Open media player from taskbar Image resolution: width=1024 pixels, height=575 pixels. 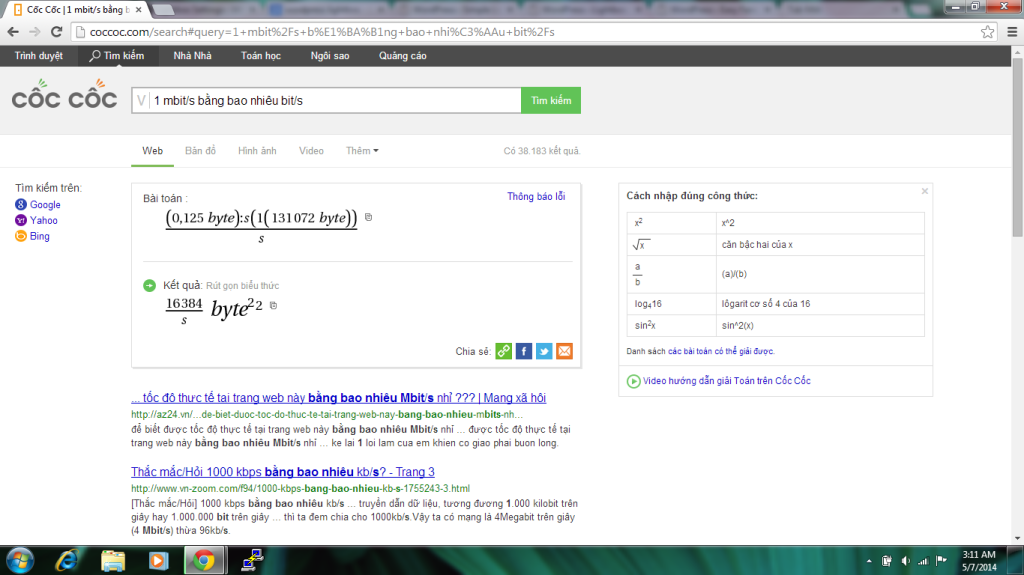[x=158, y=561]
